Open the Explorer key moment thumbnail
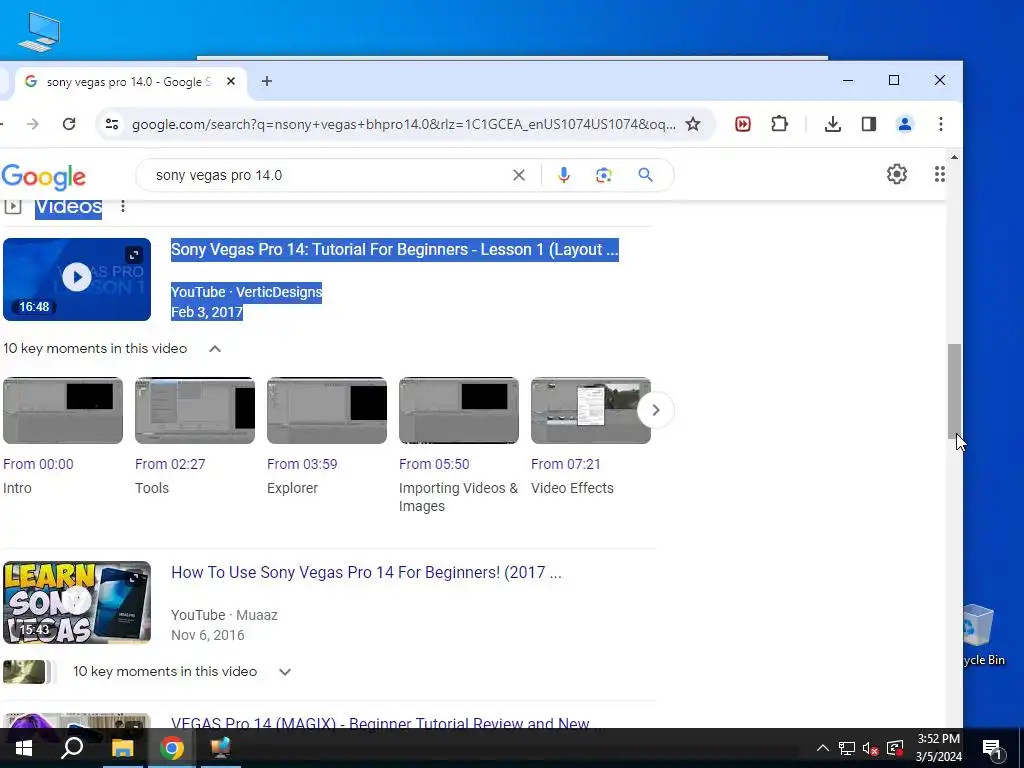1024x768 pixels. pos(327,410)
